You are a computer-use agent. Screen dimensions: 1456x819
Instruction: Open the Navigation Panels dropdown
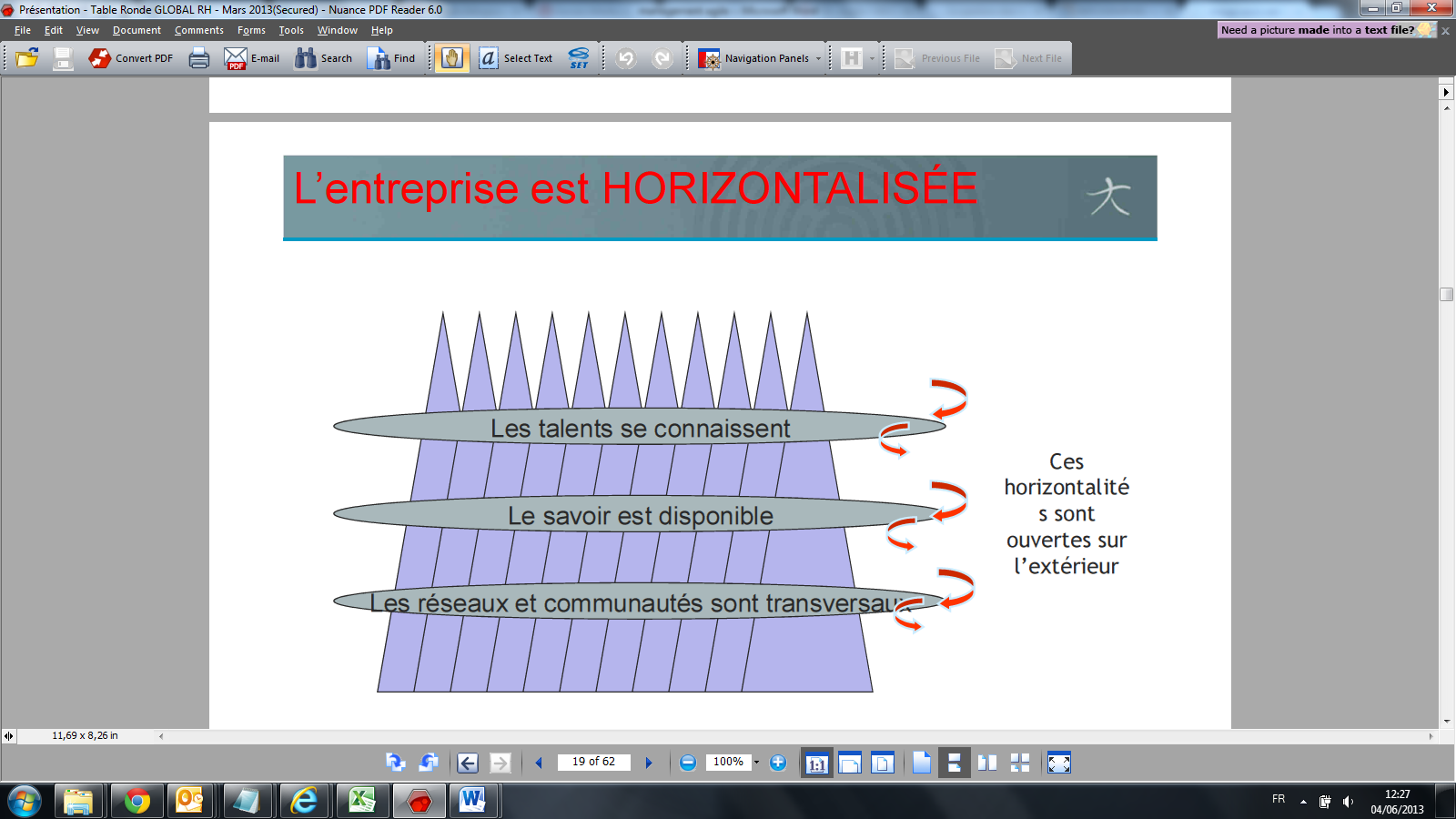click(x=760, y=58)
